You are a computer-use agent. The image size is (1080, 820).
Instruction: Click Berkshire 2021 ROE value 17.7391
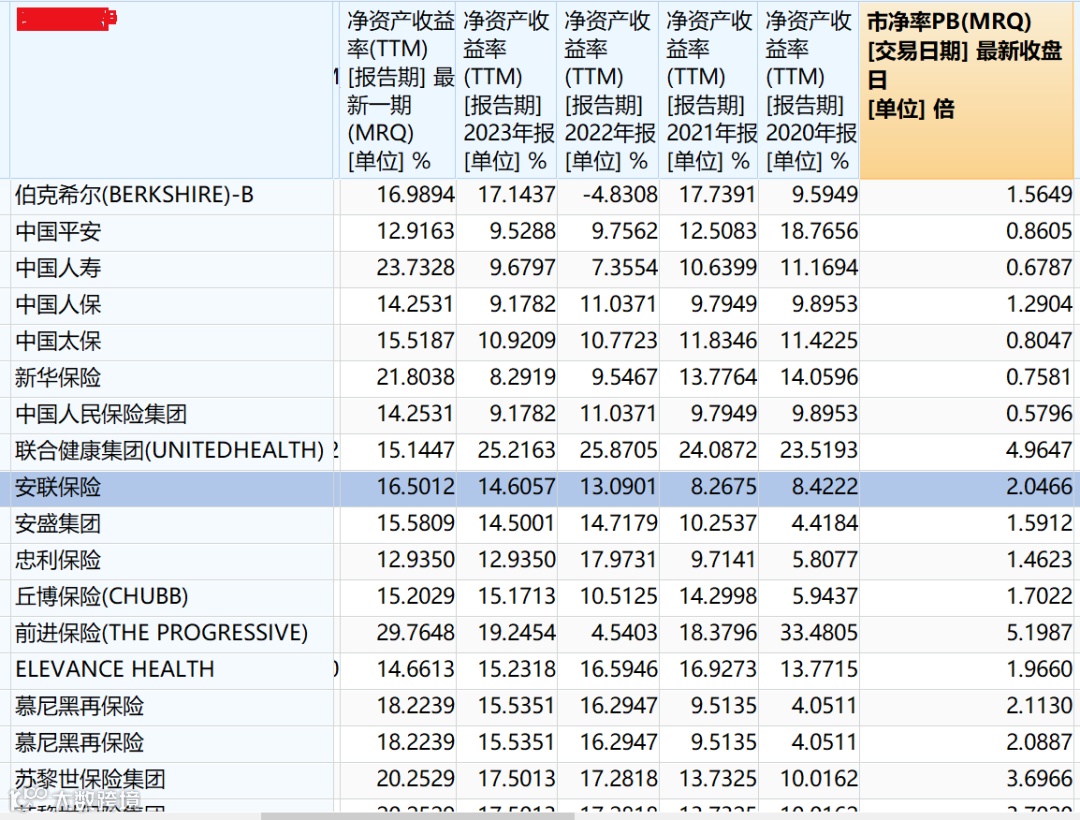718,195
